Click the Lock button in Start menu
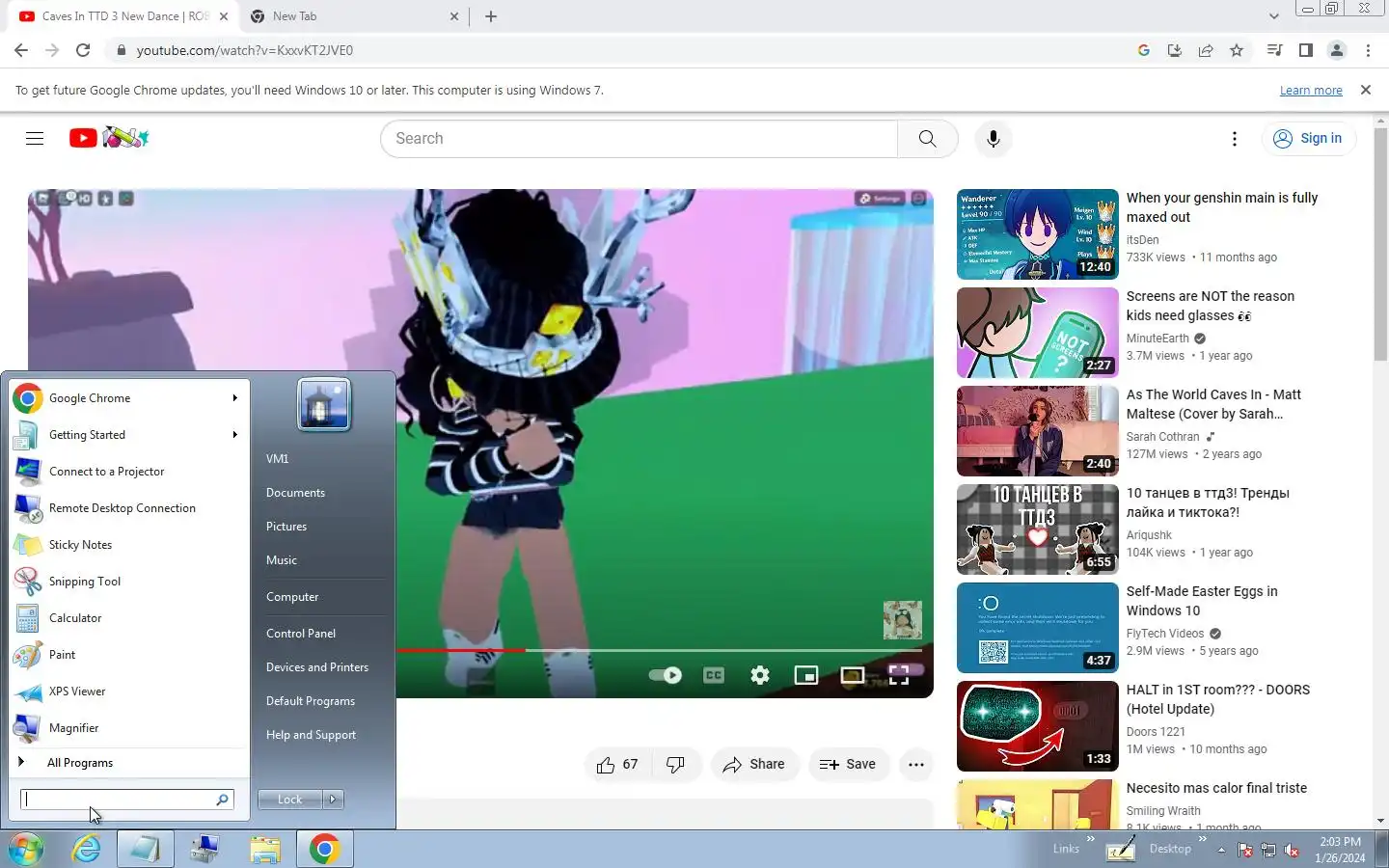The height and width of the screenshot is (868, 1389). point(289,800)
